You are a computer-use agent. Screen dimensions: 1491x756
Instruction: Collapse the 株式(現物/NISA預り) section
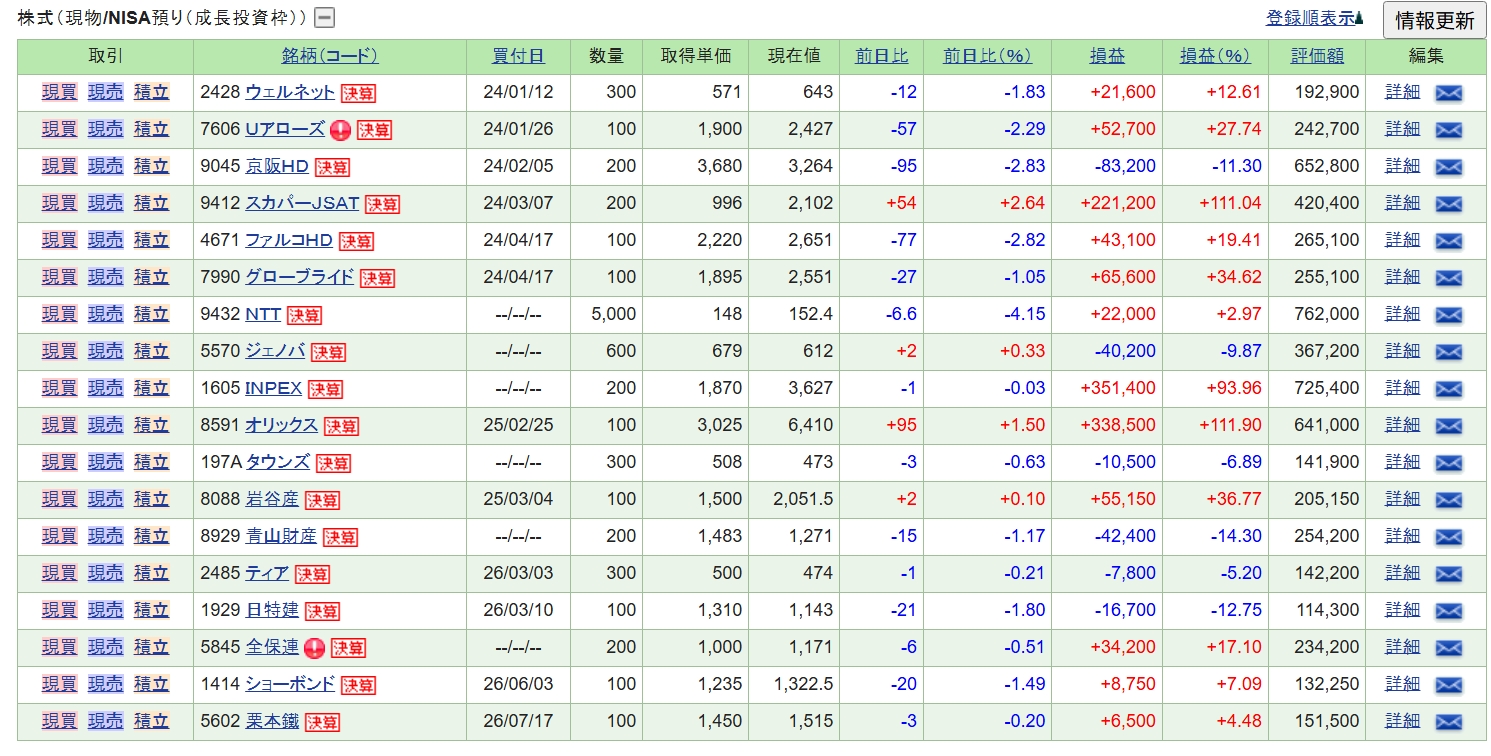pyautogui.click(x=325, y=18)
